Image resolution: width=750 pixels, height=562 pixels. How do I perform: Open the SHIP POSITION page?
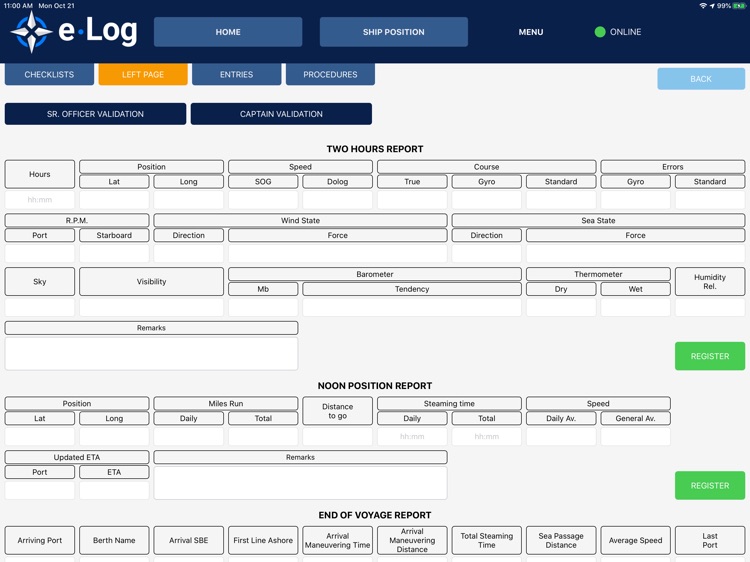click(394, 32)
